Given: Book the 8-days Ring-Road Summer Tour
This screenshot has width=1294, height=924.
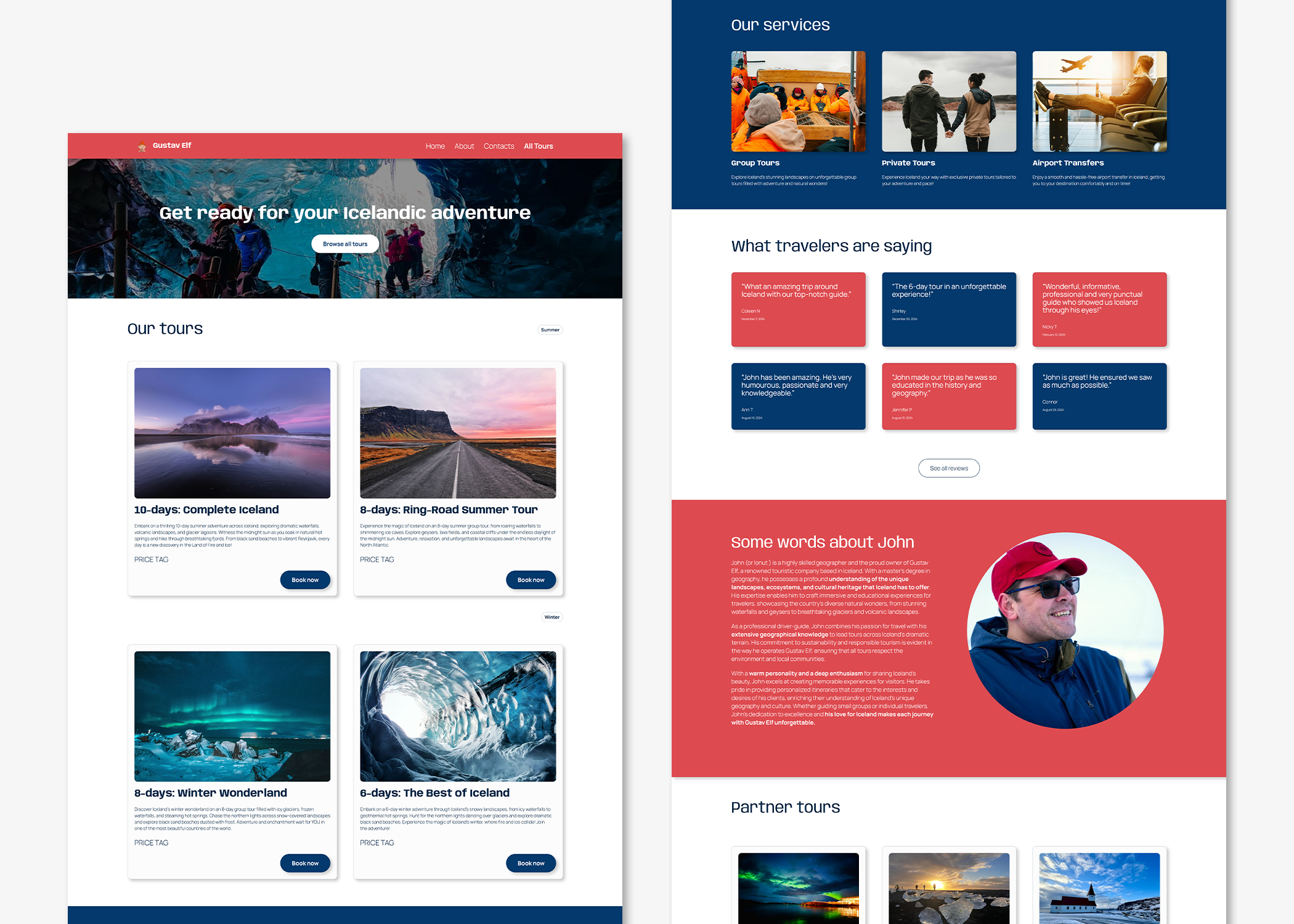Looking at the screenshot, I should click(531, 580).
